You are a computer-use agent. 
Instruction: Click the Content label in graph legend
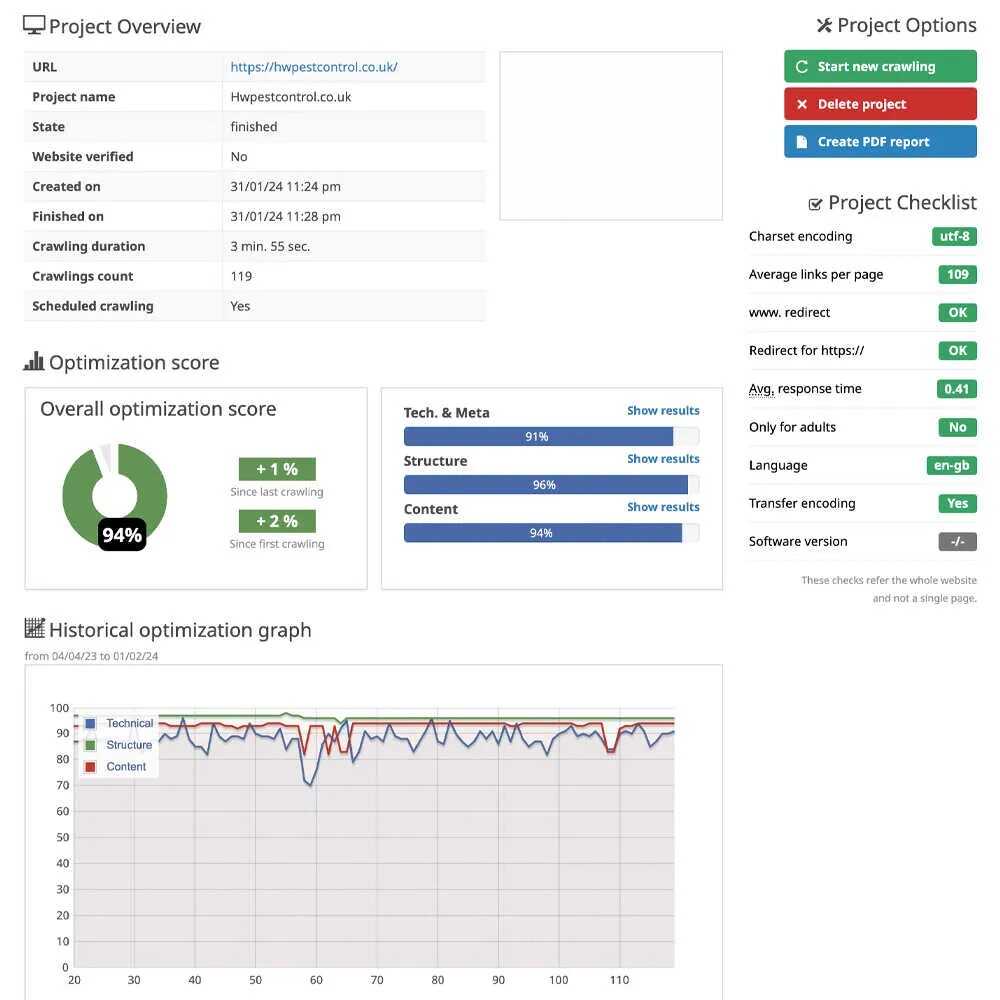[x=126, y=767]
